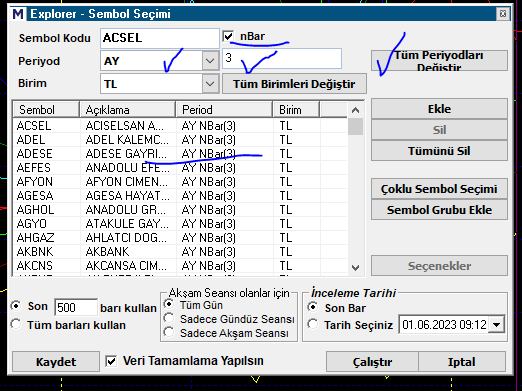Click the Sembol Kodu input field
Image resolution: width=522 pixels, height=391 pixels.
coord(160,38)
